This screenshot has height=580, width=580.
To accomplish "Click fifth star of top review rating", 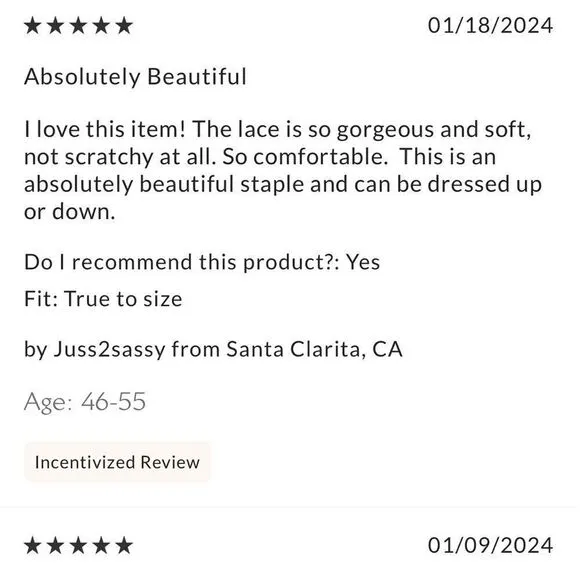I will click(124, 26).
